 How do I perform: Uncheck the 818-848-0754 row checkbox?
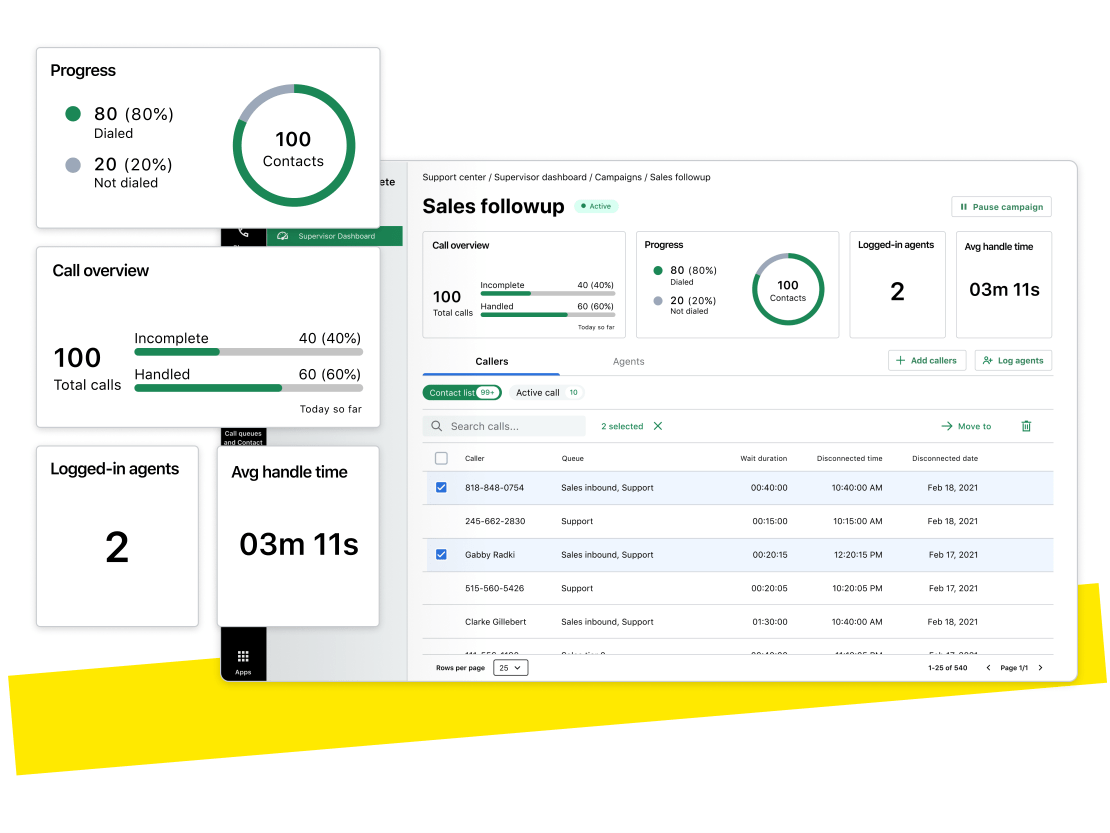(x=442, y=487)
